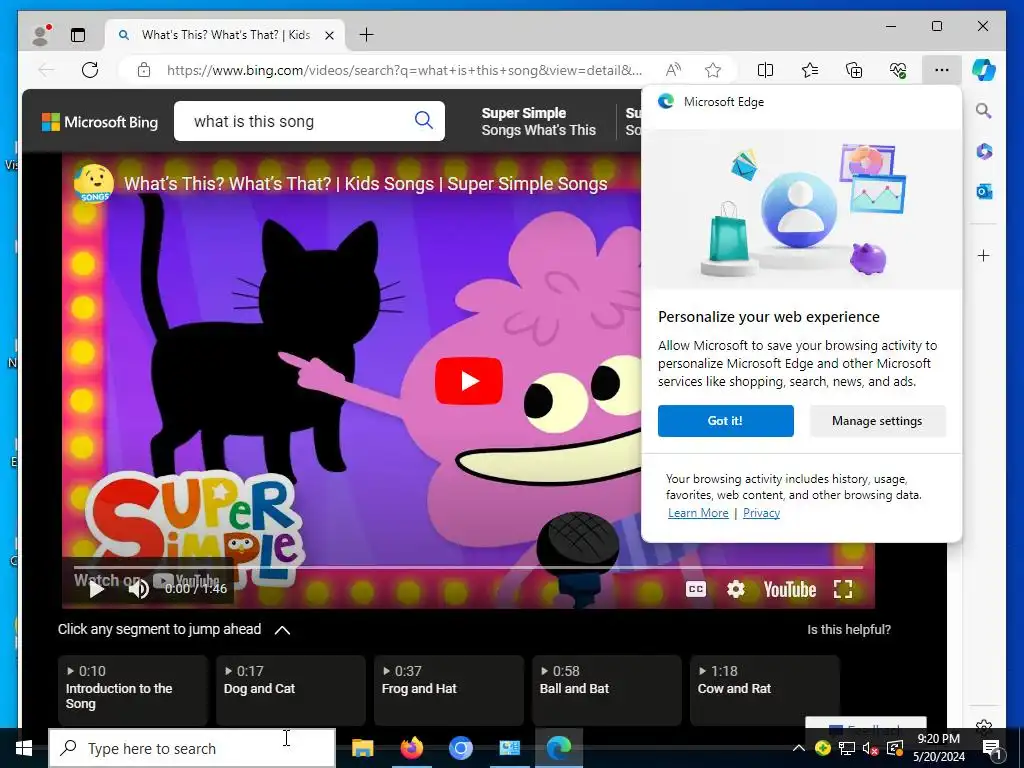1024x768 pixels.
Task: Open the video title link
Action: 366,184
